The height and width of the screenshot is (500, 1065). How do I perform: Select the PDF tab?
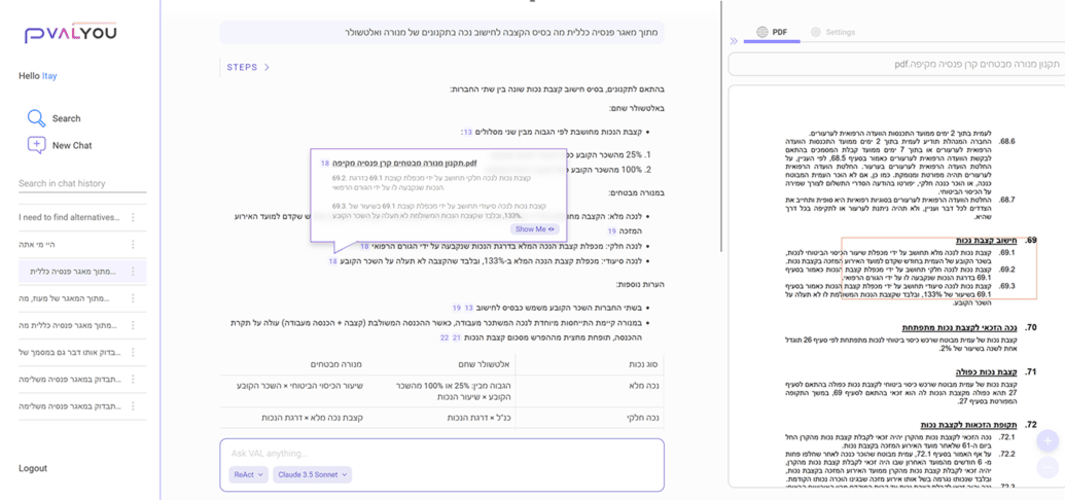click(772, 32)
